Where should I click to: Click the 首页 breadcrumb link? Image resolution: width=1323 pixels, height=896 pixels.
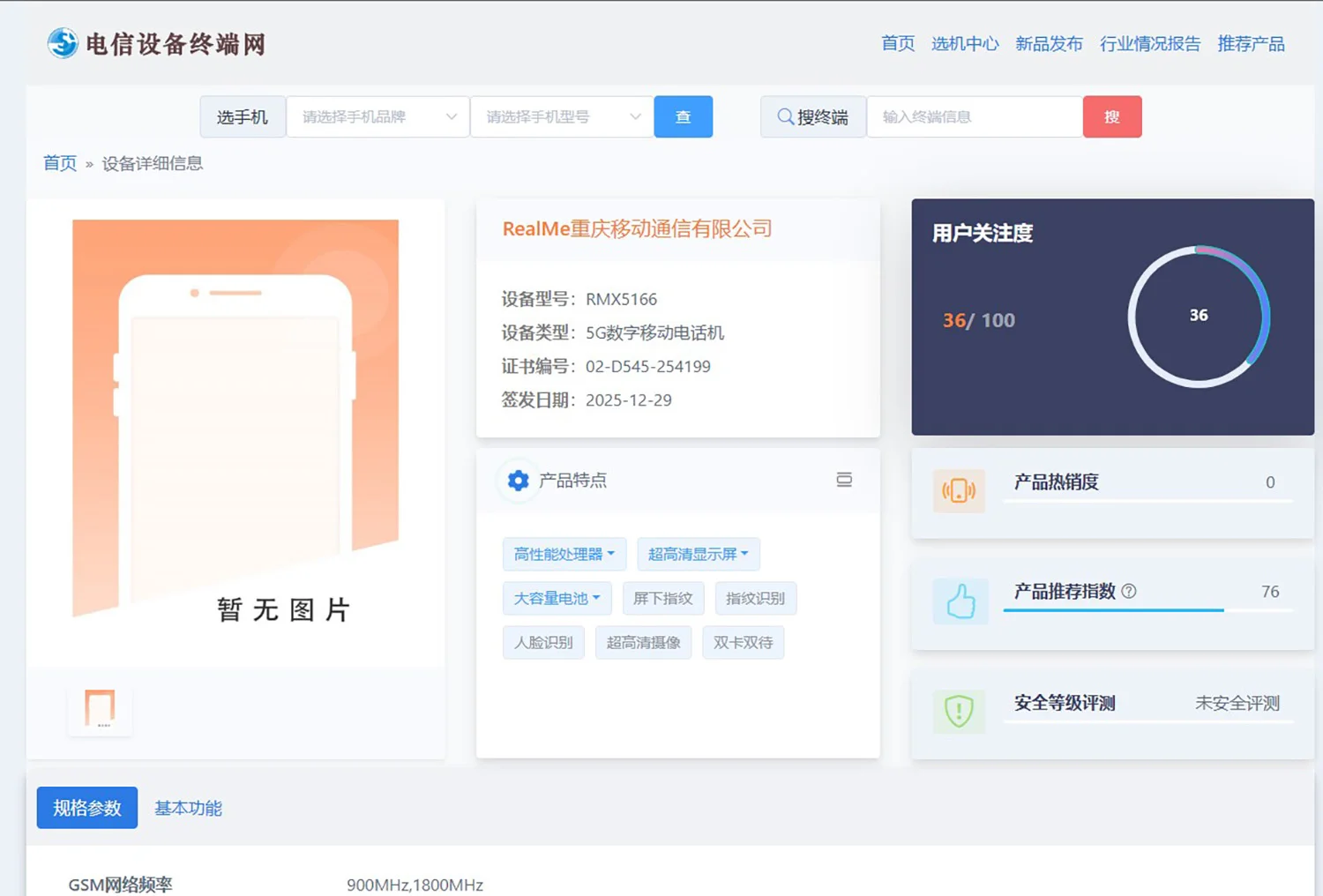coord(59,163)
